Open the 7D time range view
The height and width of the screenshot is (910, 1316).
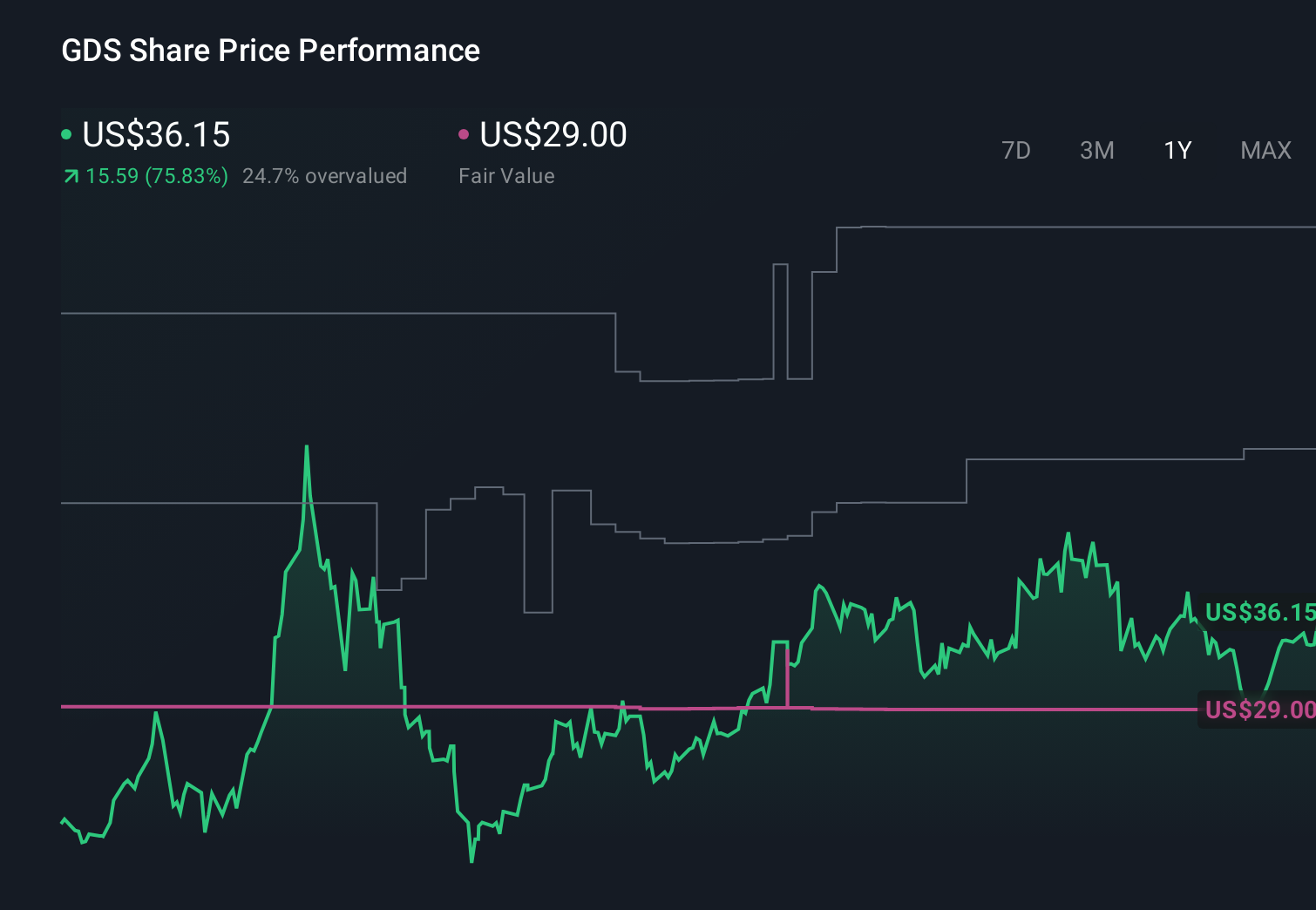point(1017,150)
